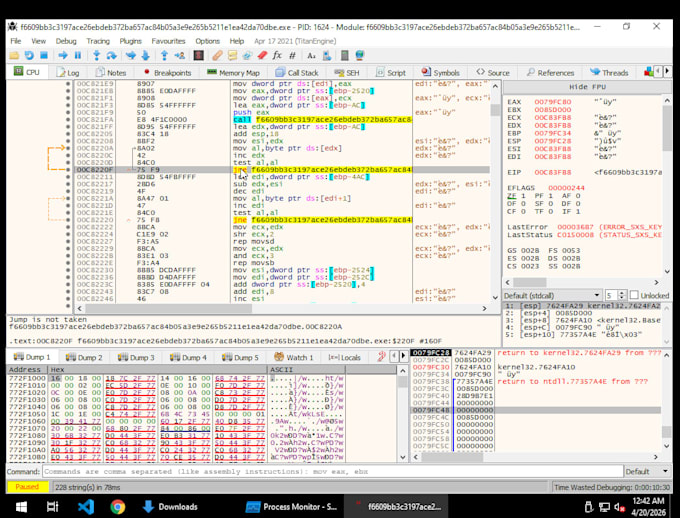Open the Debug menu

pos(66,41)
